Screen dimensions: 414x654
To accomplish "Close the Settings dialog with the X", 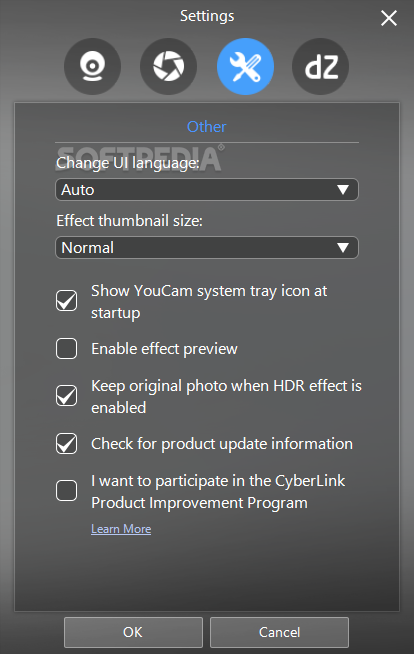I will tap(389, 18).
